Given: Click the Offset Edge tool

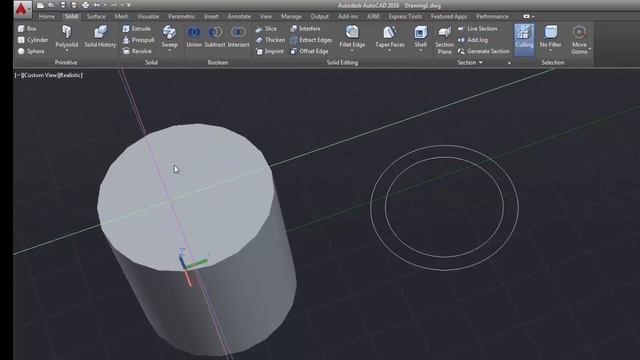Looking at the screenshot, I should (309, 51).
